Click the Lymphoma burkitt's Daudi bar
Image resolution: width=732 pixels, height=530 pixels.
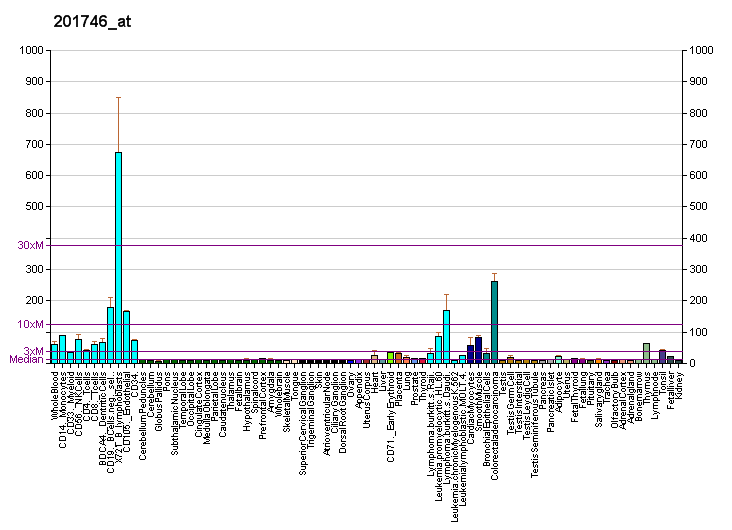point(446,336)
